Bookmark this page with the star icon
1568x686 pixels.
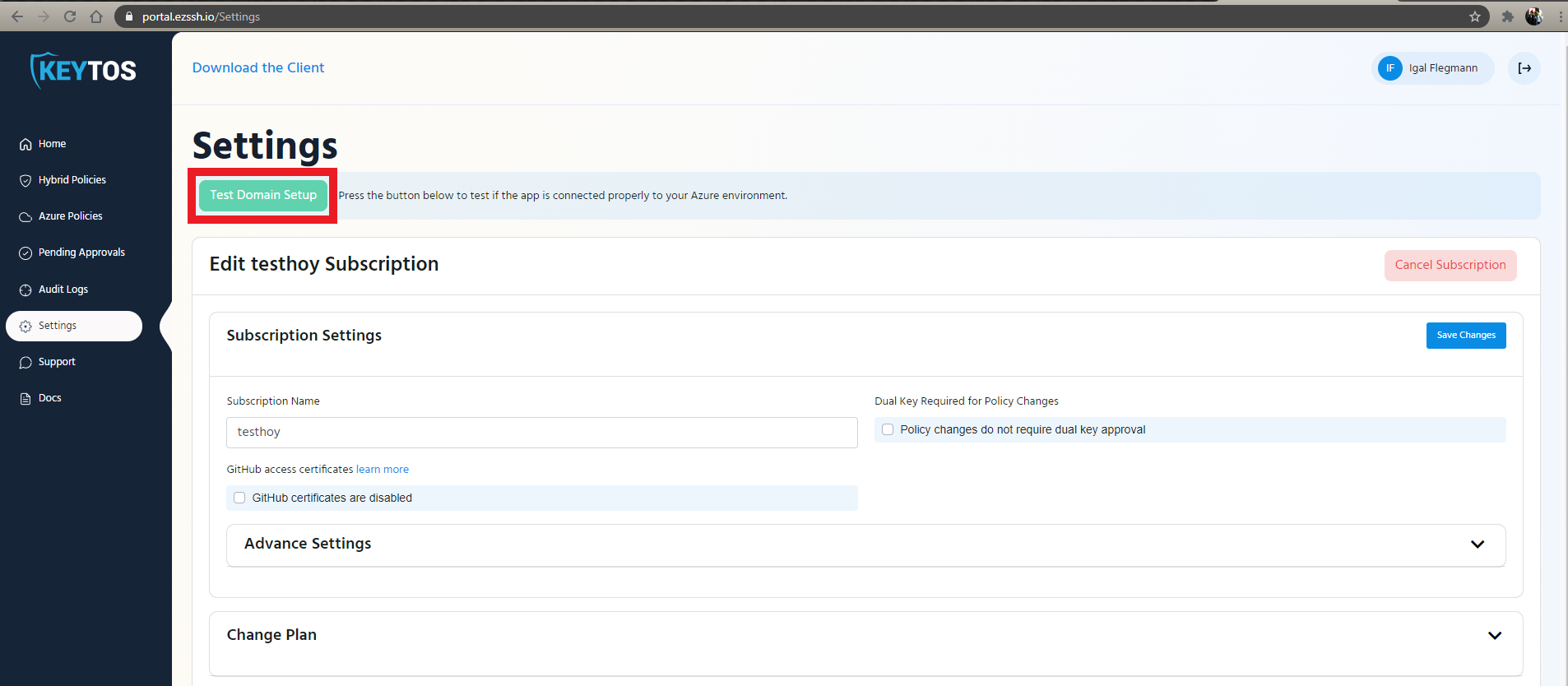(x=1475, y=16)
